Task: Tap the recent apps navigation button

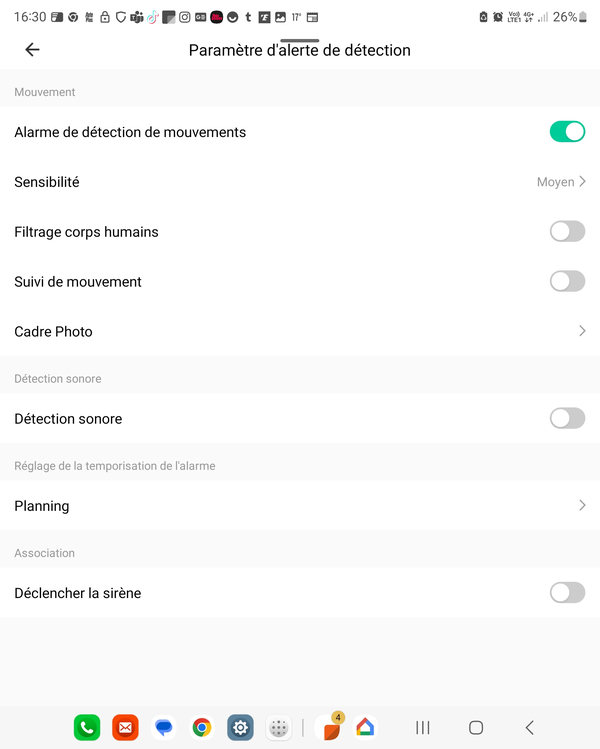Action: [423, 728]
